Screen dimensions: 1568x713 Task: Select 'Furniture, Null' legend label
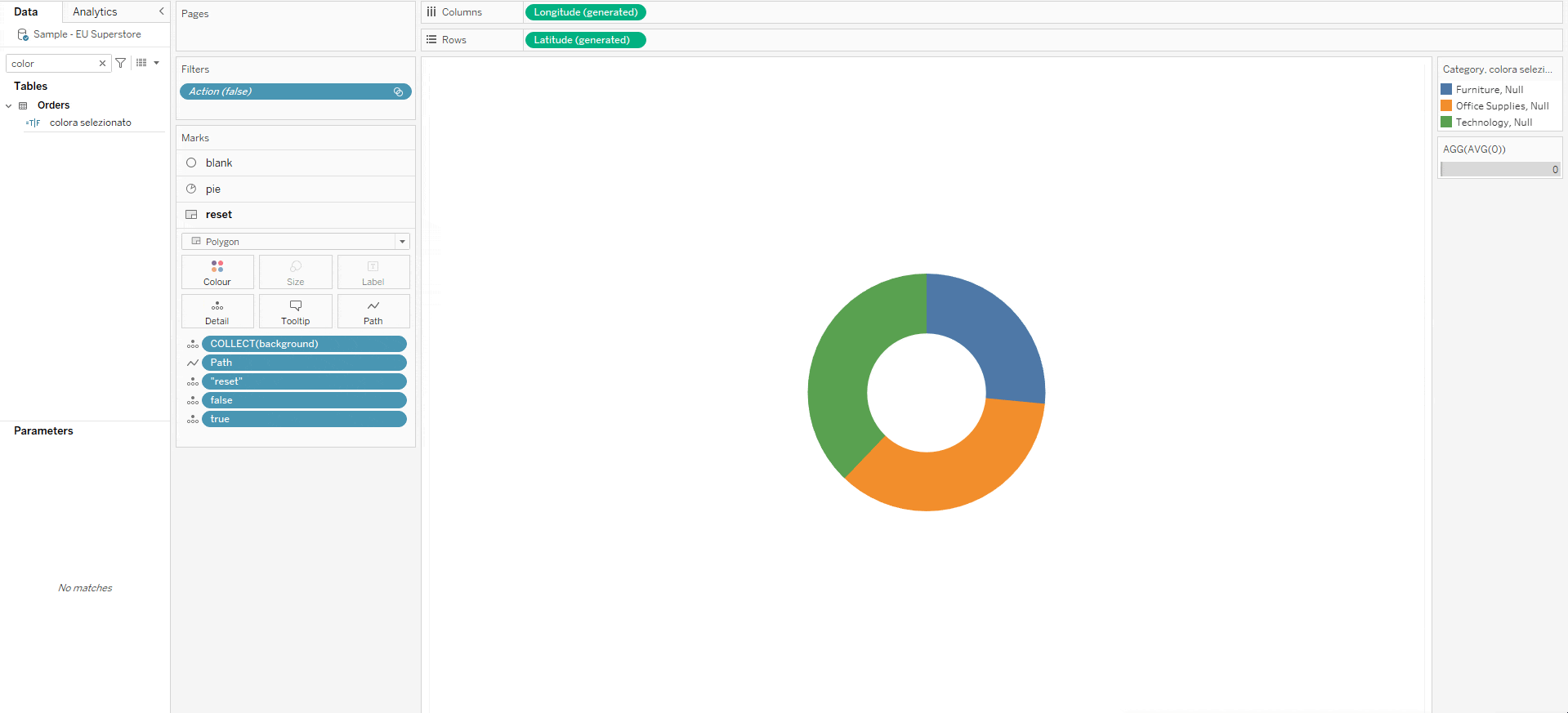coord(1490,90)
